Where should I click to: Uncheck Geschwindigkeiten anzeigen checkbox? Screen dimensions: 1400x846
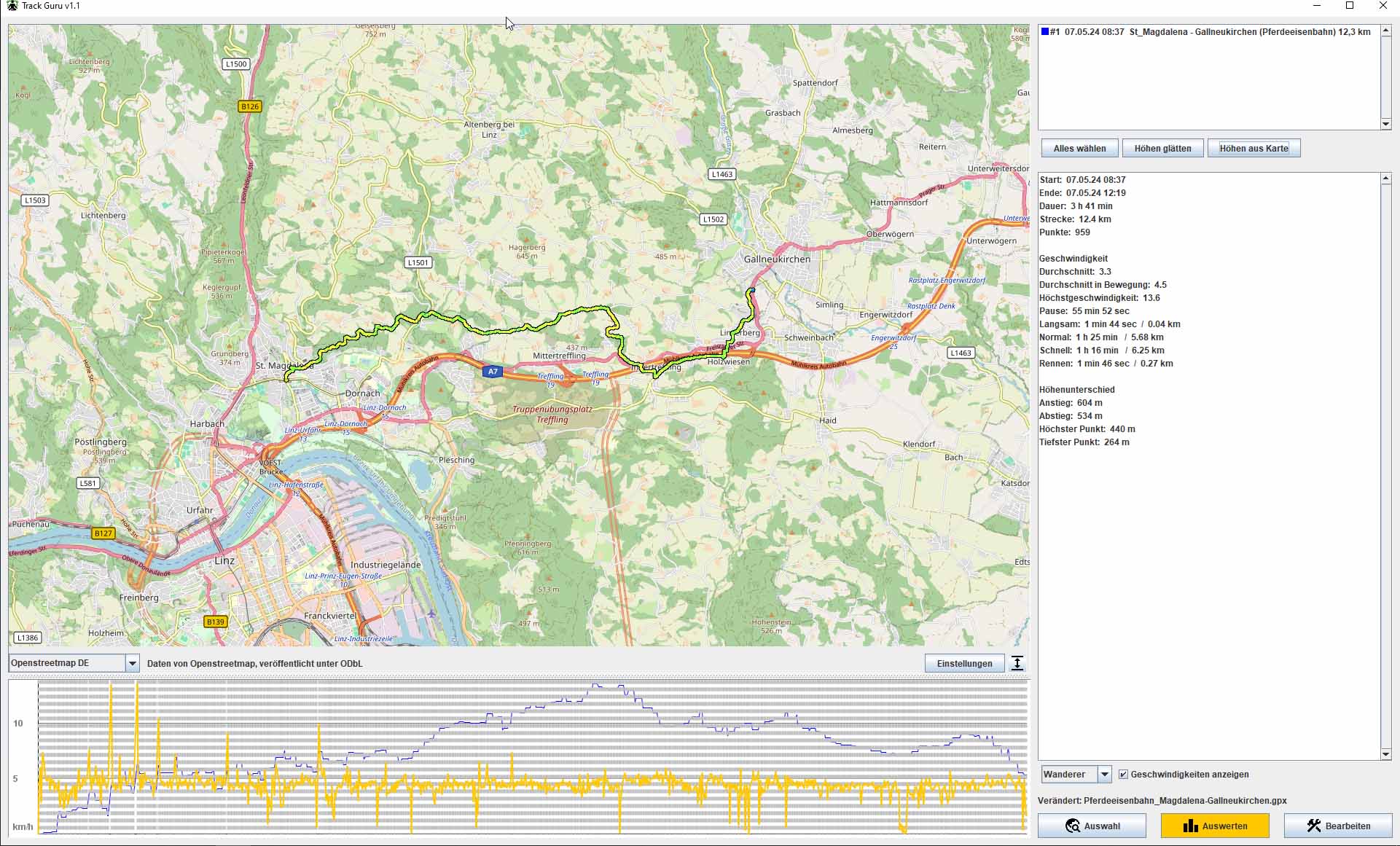[x=1123, y=775]
